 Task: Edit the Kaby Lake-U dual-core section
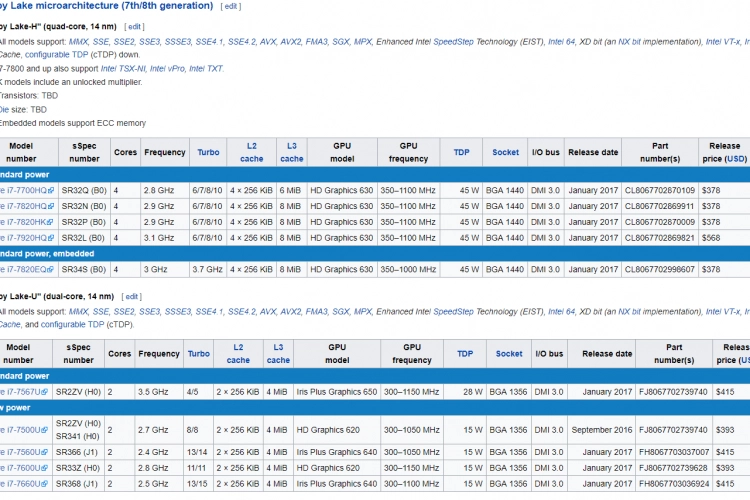(131, 296)
